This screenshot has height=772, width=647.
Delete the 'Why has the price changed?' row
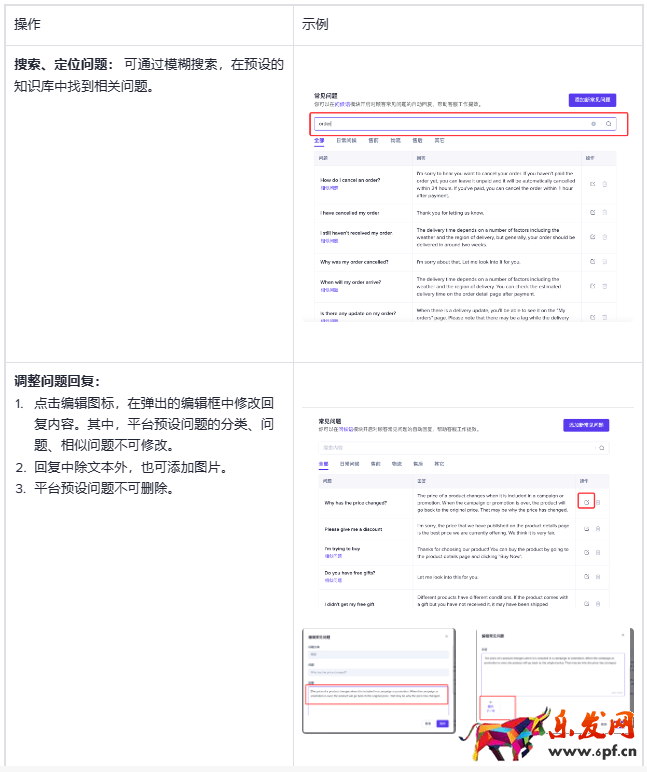598,503
